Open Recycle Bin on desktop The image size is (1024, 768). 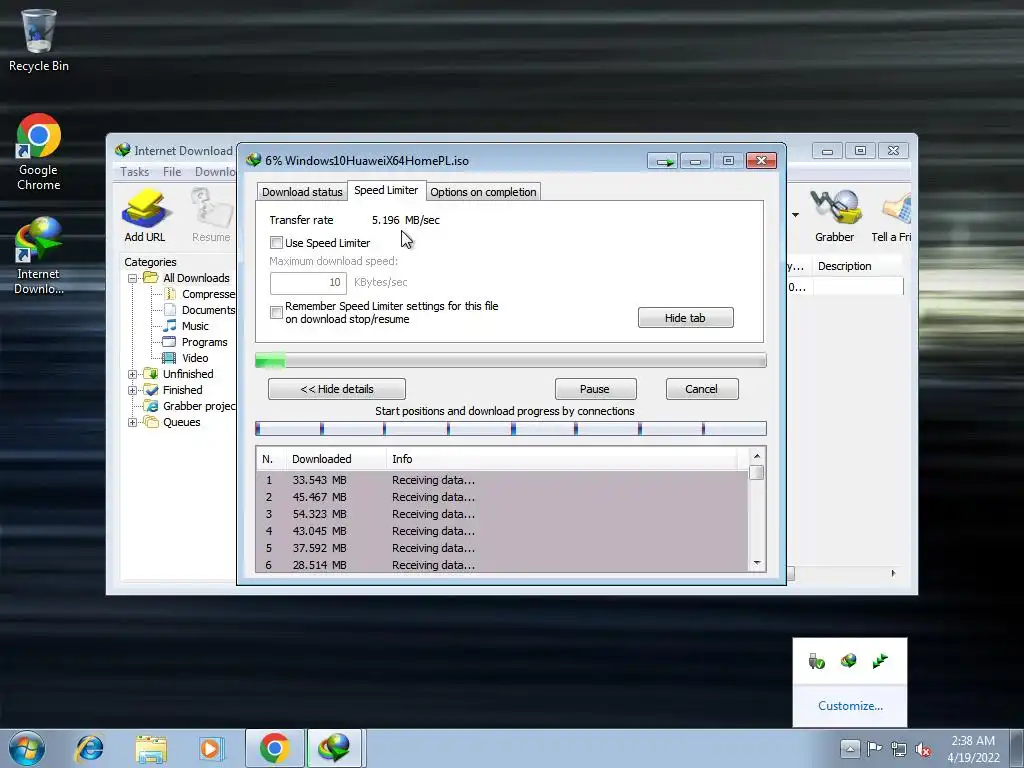39,40
